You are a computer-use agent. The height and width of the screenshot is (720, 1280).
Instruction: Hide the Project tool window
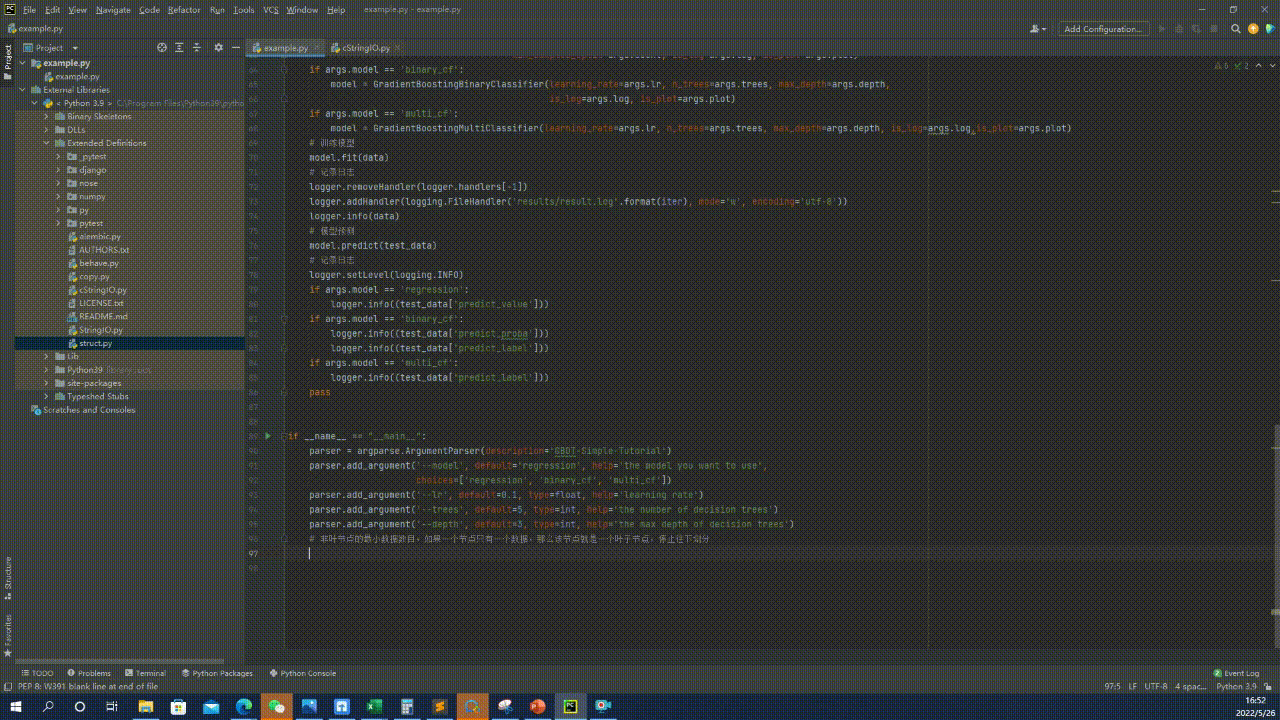[236, 47]
